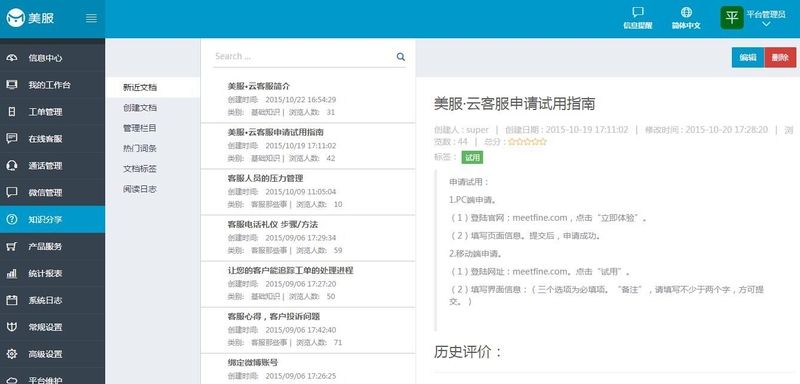Open 工单管理 menu item
Image resolution: width=800 pixels, height=384 pixels.
[x=53, y=112]
